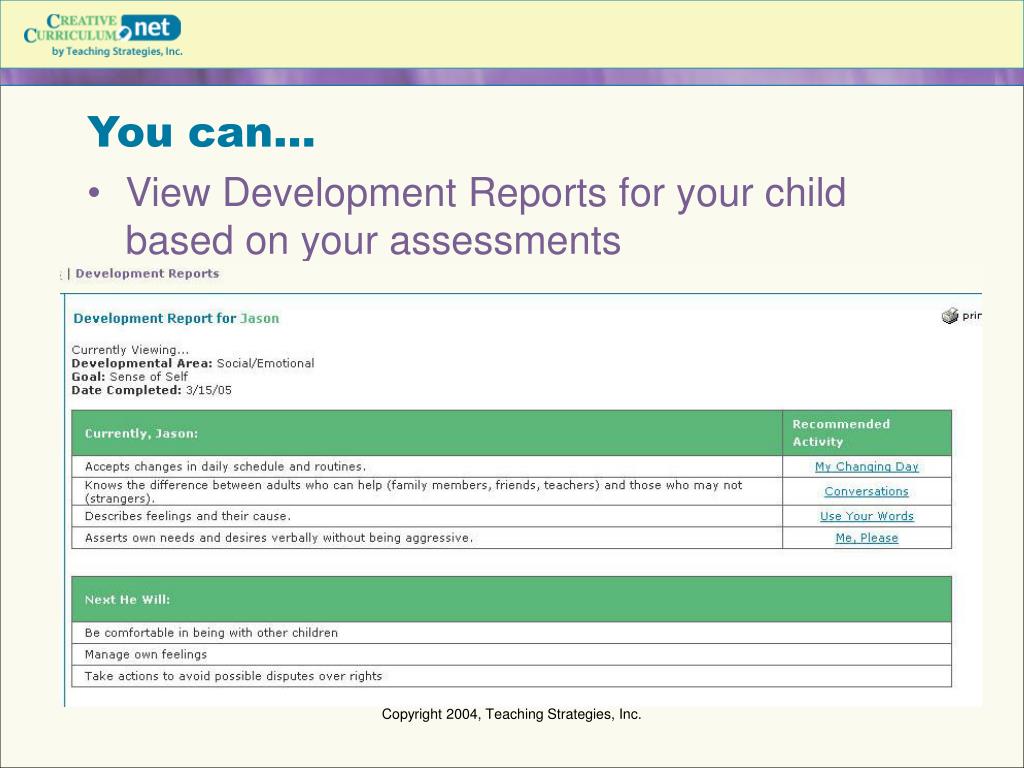The height and width of the screenshot is (768, 1024).
Task: Click row 'Take actions to avoid possible disputes over rights'
Action: pyautogui.click(x=511, y=676)
